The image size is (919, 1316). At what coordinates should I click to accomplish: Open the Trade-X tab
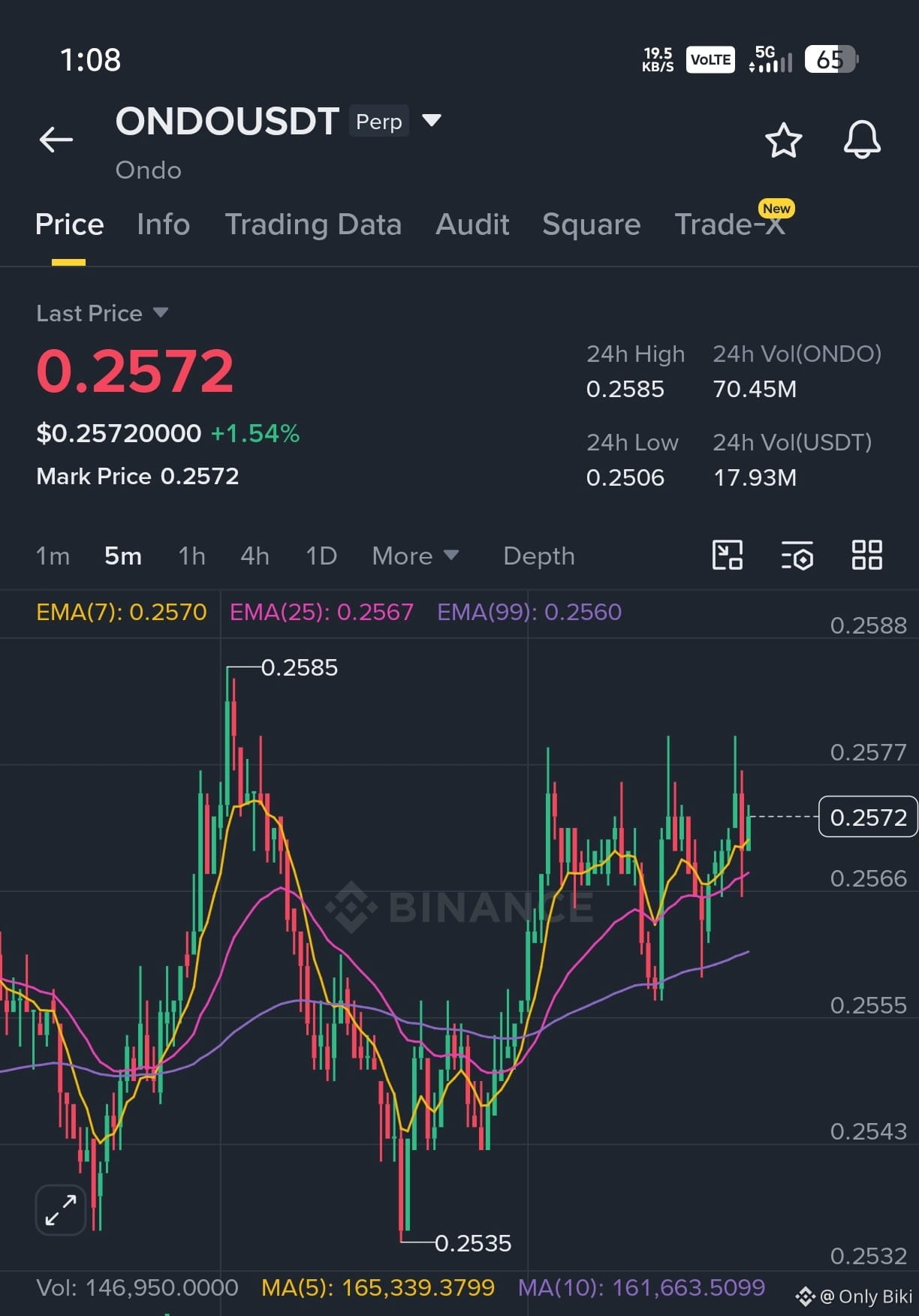pyautogui.click(x=730, y=224)
